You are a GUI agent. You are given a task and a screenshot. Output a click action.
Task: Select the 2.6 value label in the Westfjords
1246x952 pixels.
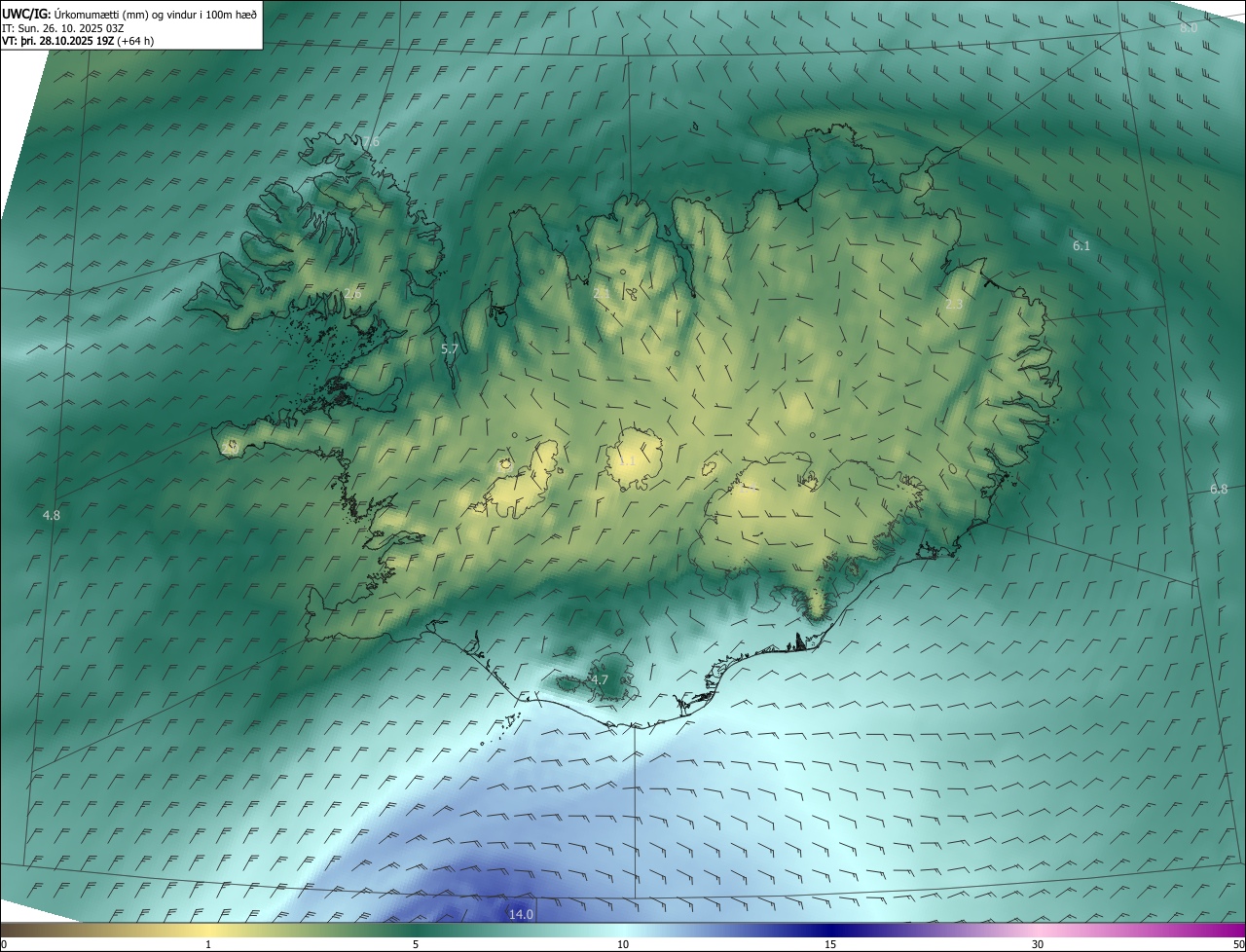[x=352, y=294]
